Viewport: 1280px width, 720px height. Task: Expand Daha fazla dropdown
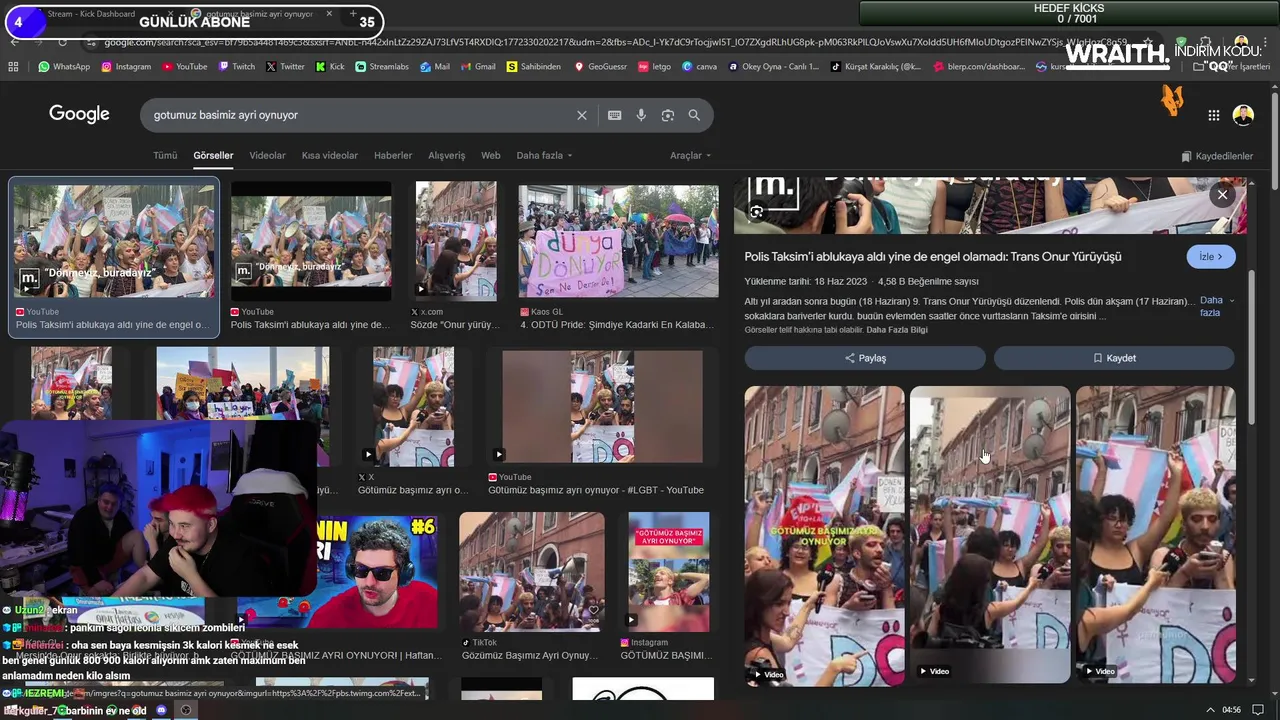[544, 155]
